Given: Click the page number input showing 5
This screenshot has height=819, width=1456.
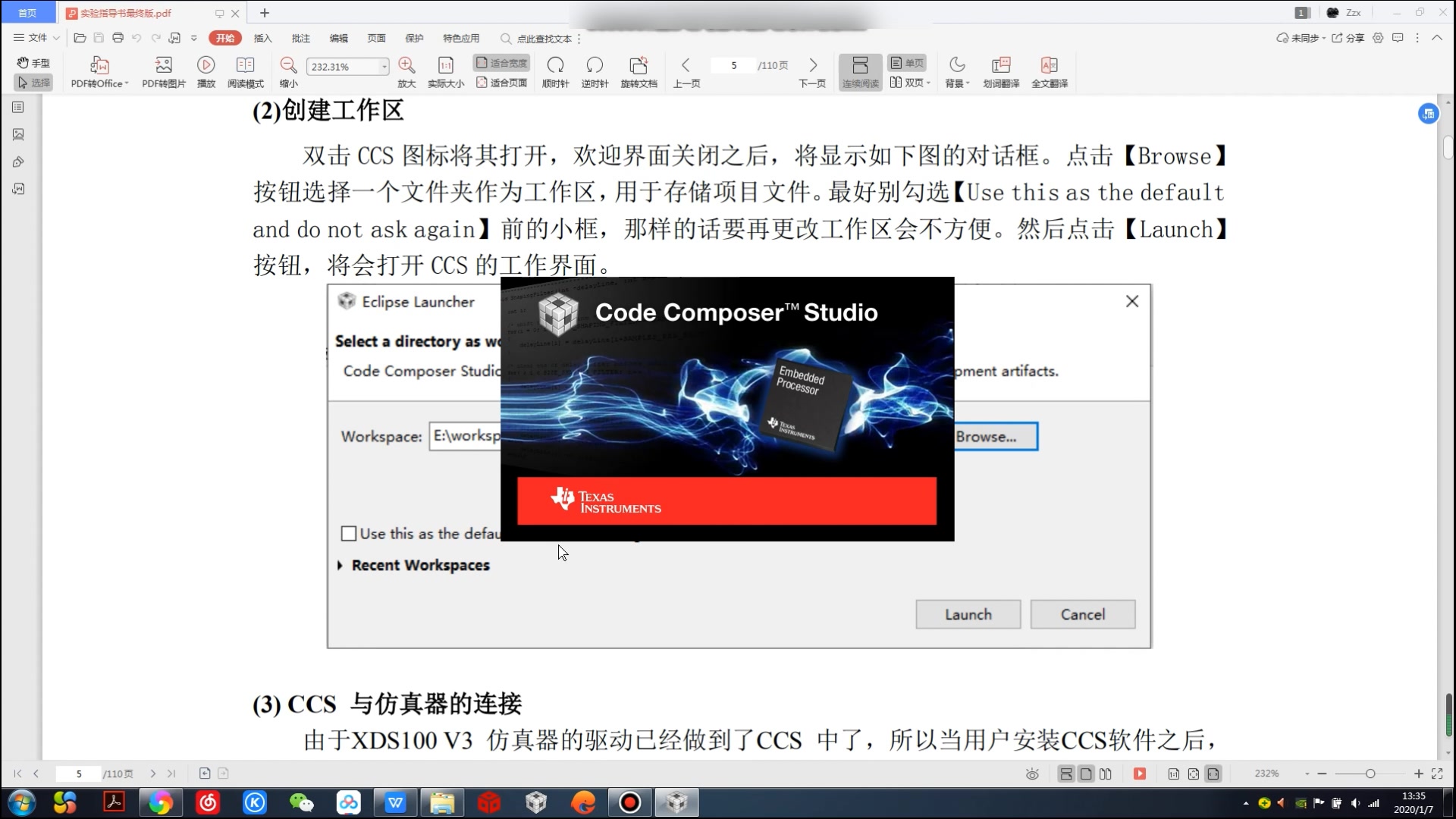Looking at the screenshot, I should 733,65.
